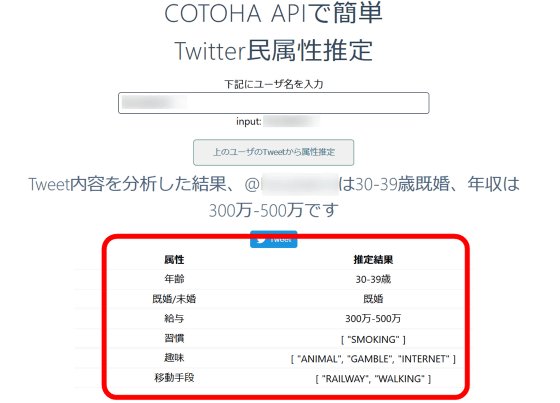
Task: Click the 既婚 result cell
Action: [x=373, y=299]
